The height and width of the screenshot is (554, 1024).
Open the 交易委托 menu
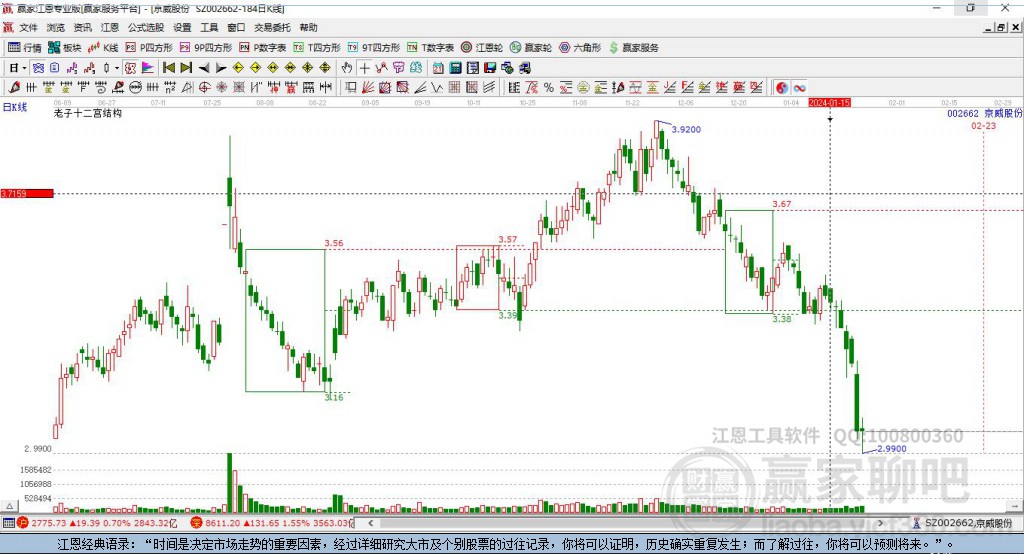[272, 27]
